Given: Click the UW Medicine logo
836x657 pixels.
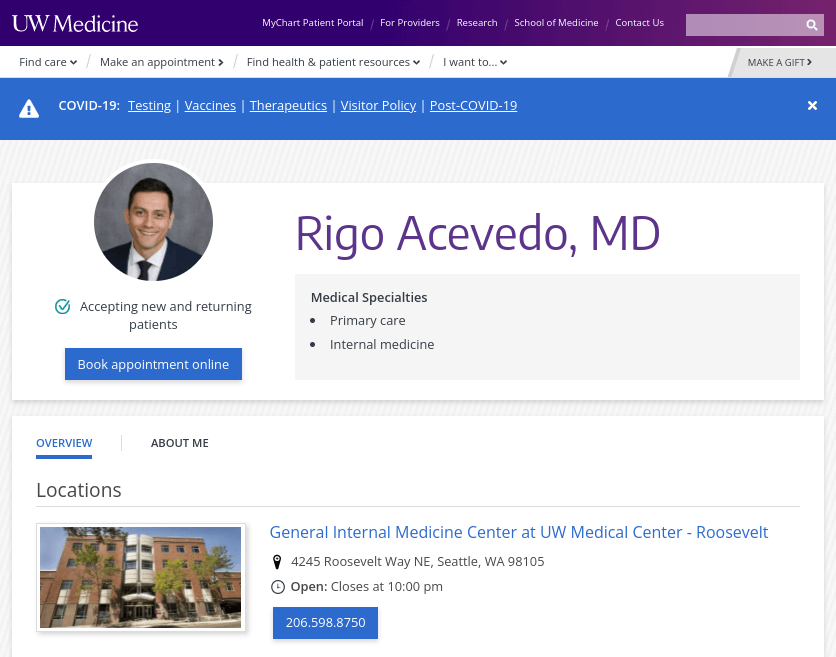Looking at the screenshot, I should (75, 23).
